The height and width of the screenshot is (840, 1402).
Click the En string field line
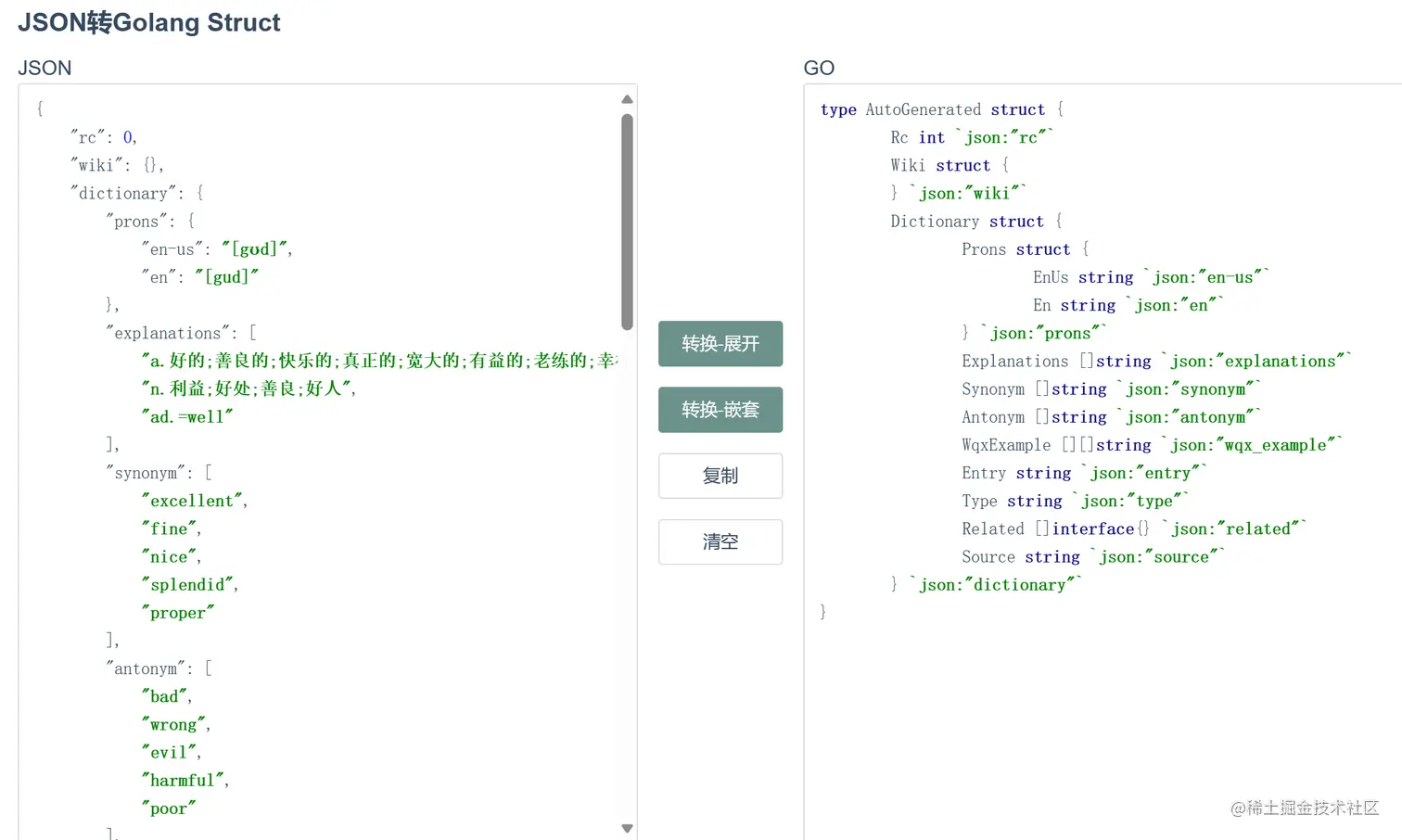tap(1128, 305)
